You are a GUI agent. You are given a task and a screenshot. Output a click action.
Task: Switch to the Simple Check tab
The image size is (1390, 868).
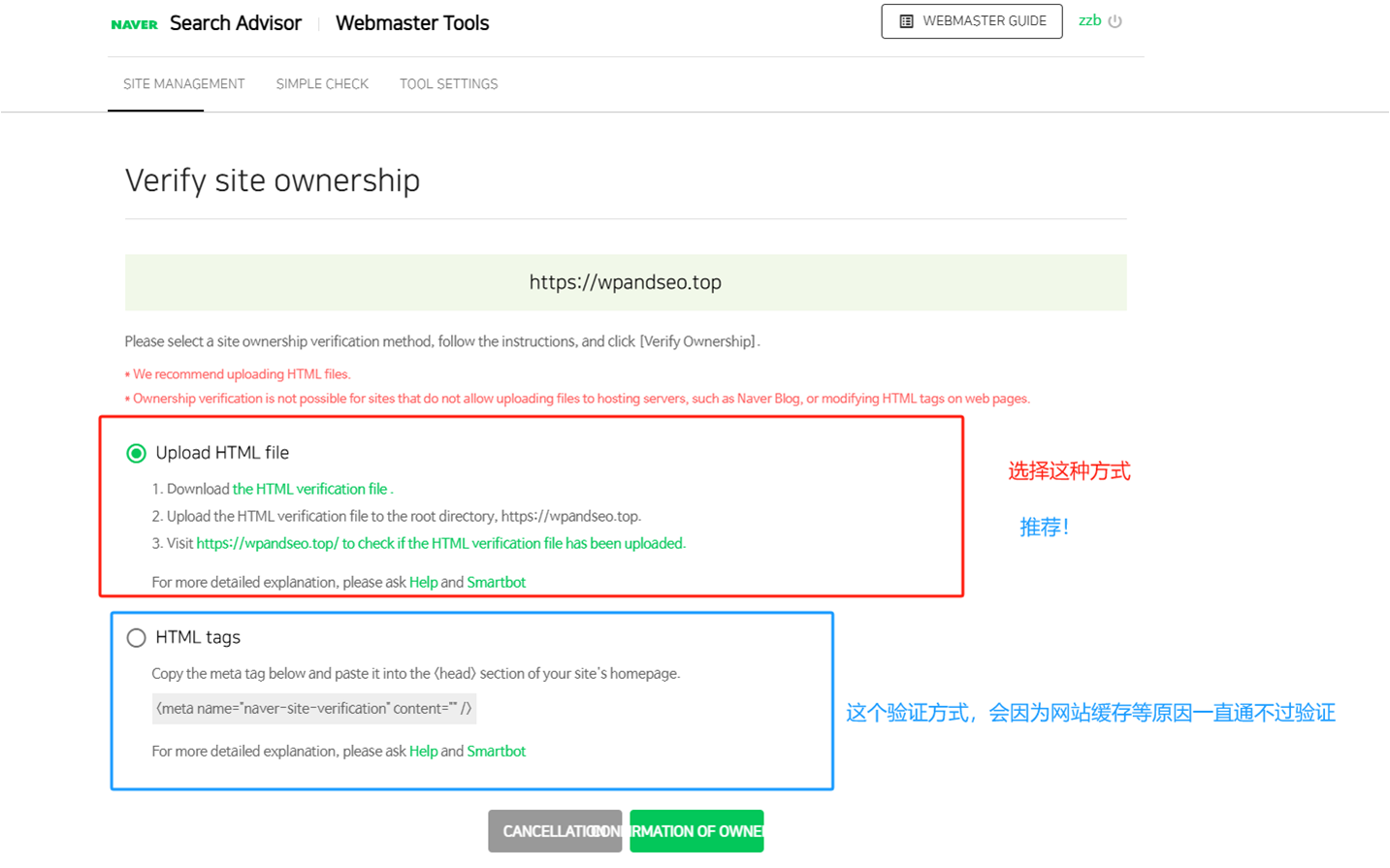pyautogui.click(x=322, y=84)
